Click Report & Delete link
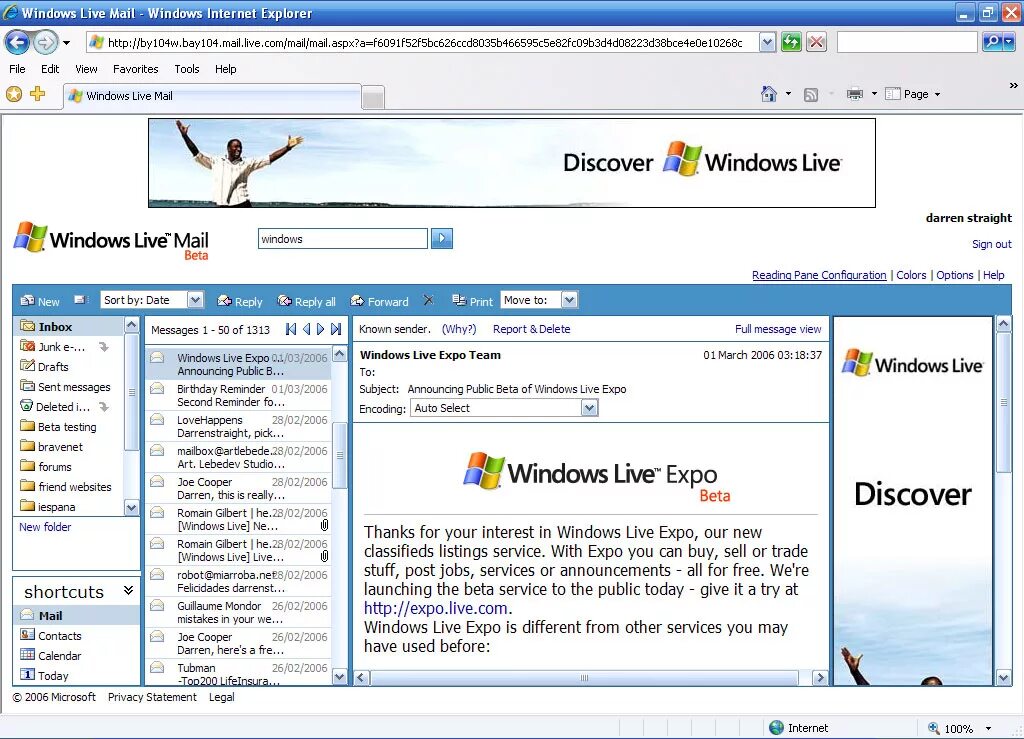The width and height of the screenshot is (1024, 739). 532,329
